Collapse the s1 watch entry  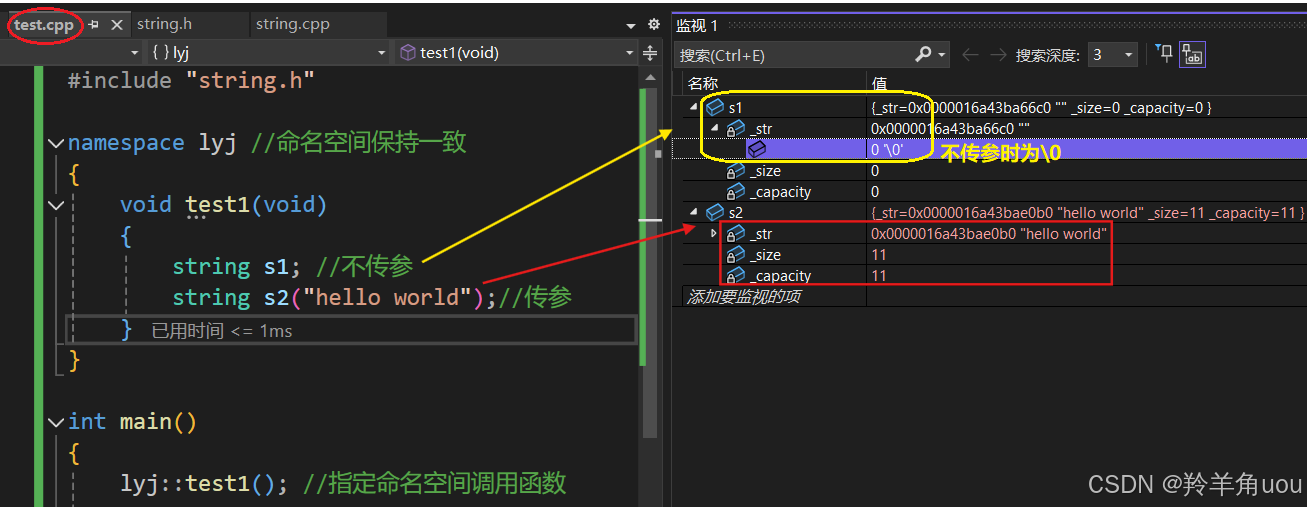pyautogui.click(x=694, y=107)
